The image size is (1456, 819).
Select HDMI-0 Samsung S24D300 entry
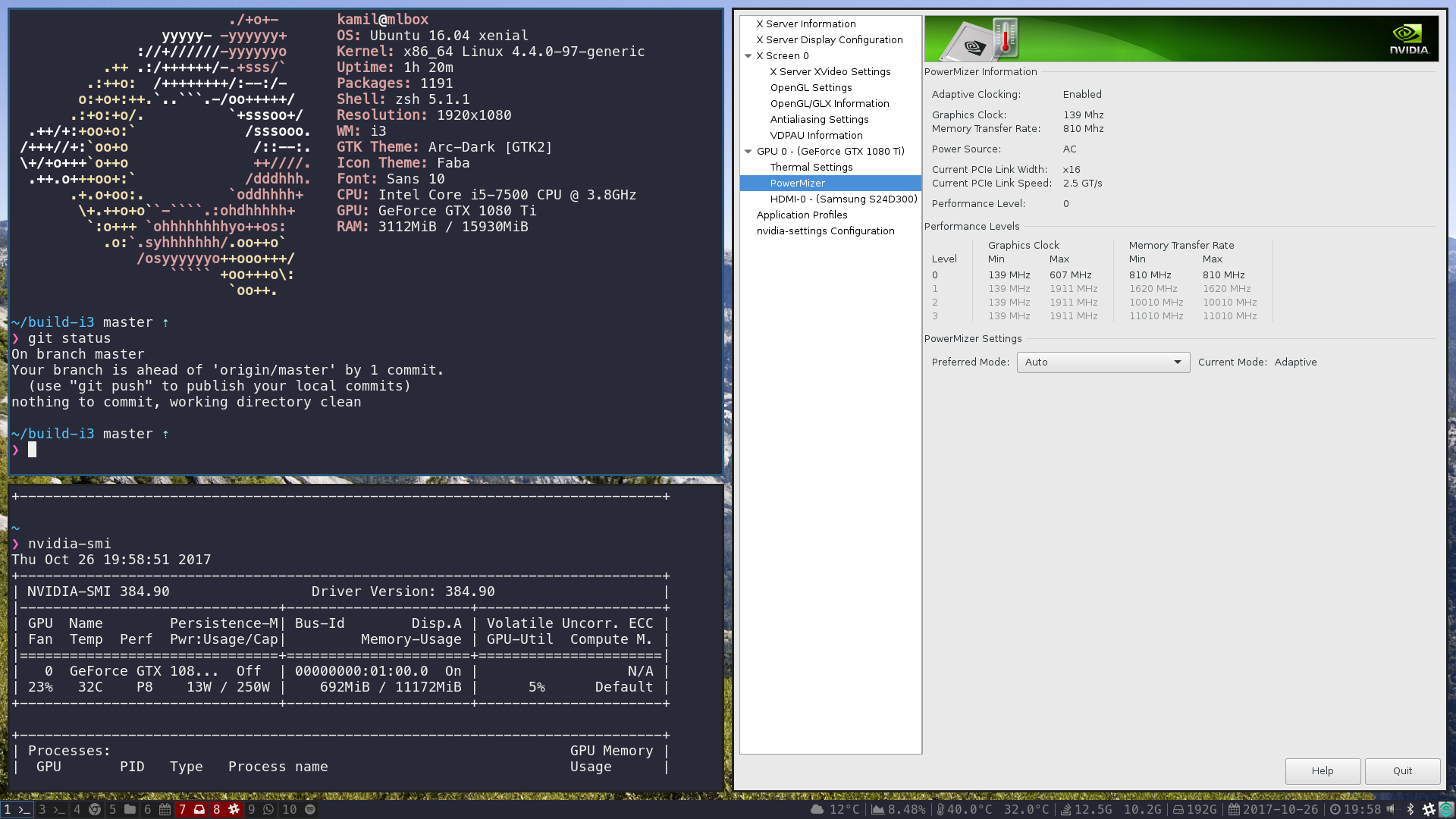point(843,199)
